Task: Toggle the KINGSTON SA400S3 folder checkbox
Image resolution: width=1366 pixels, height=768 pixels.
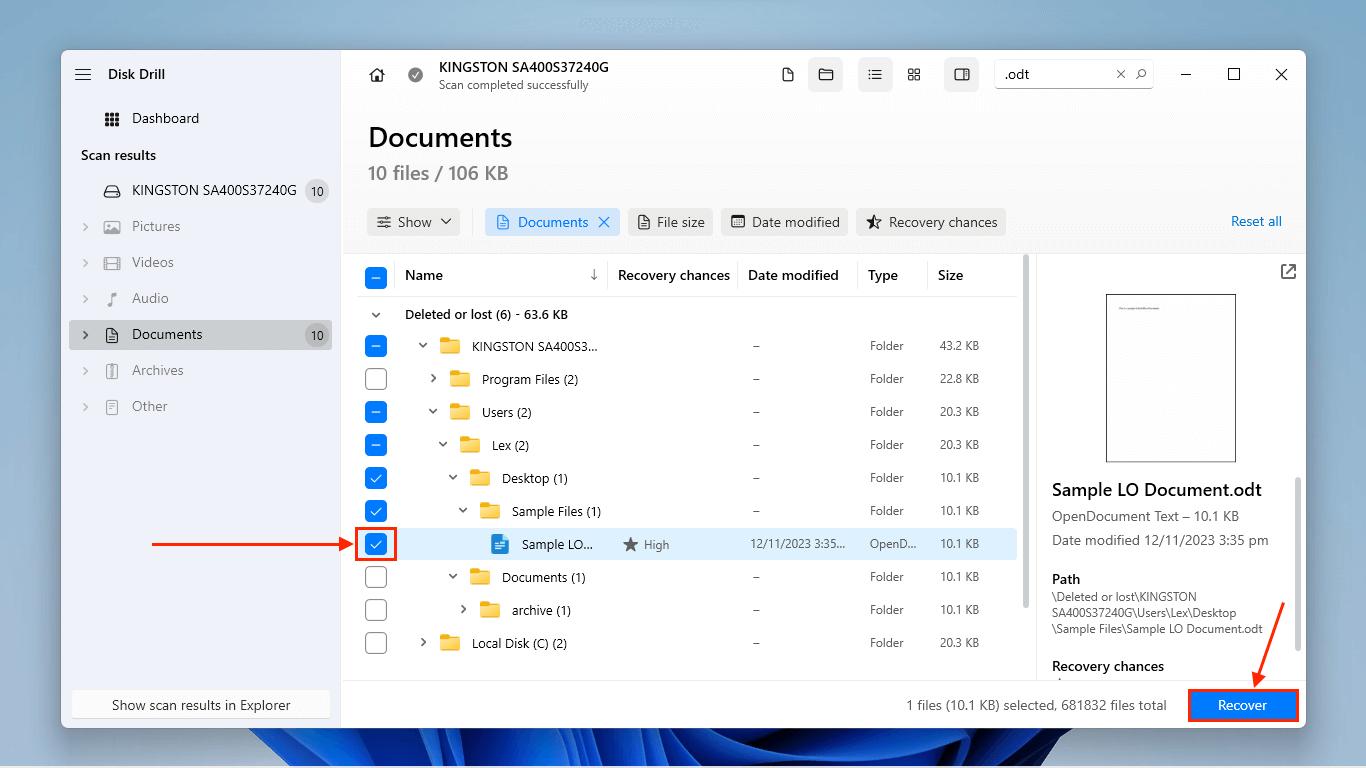Action: [376, 346]
